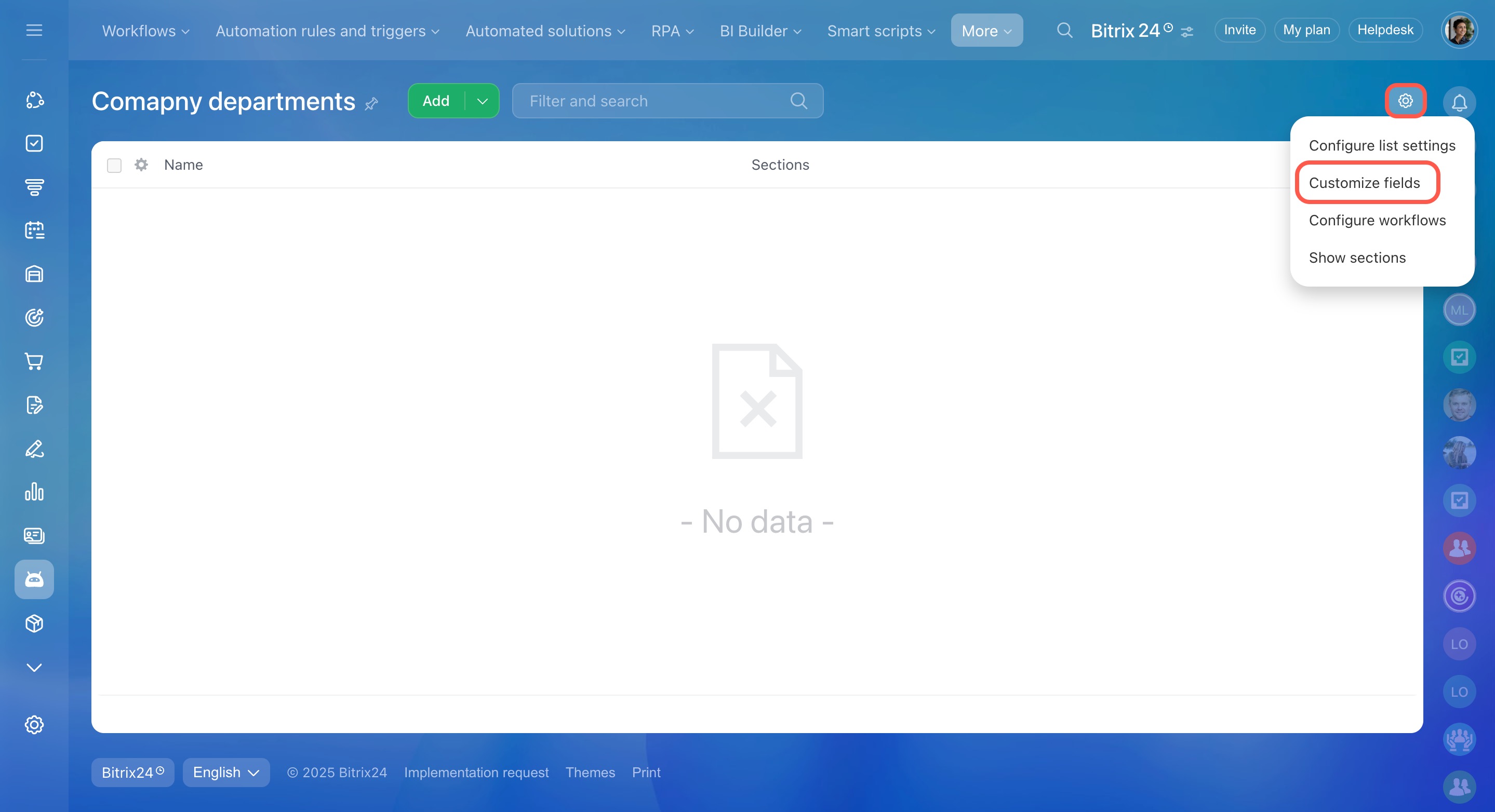Viewport: 1495px width, 812px height.
Task: Open the hamburger main menu
Action: pos(34,30)
